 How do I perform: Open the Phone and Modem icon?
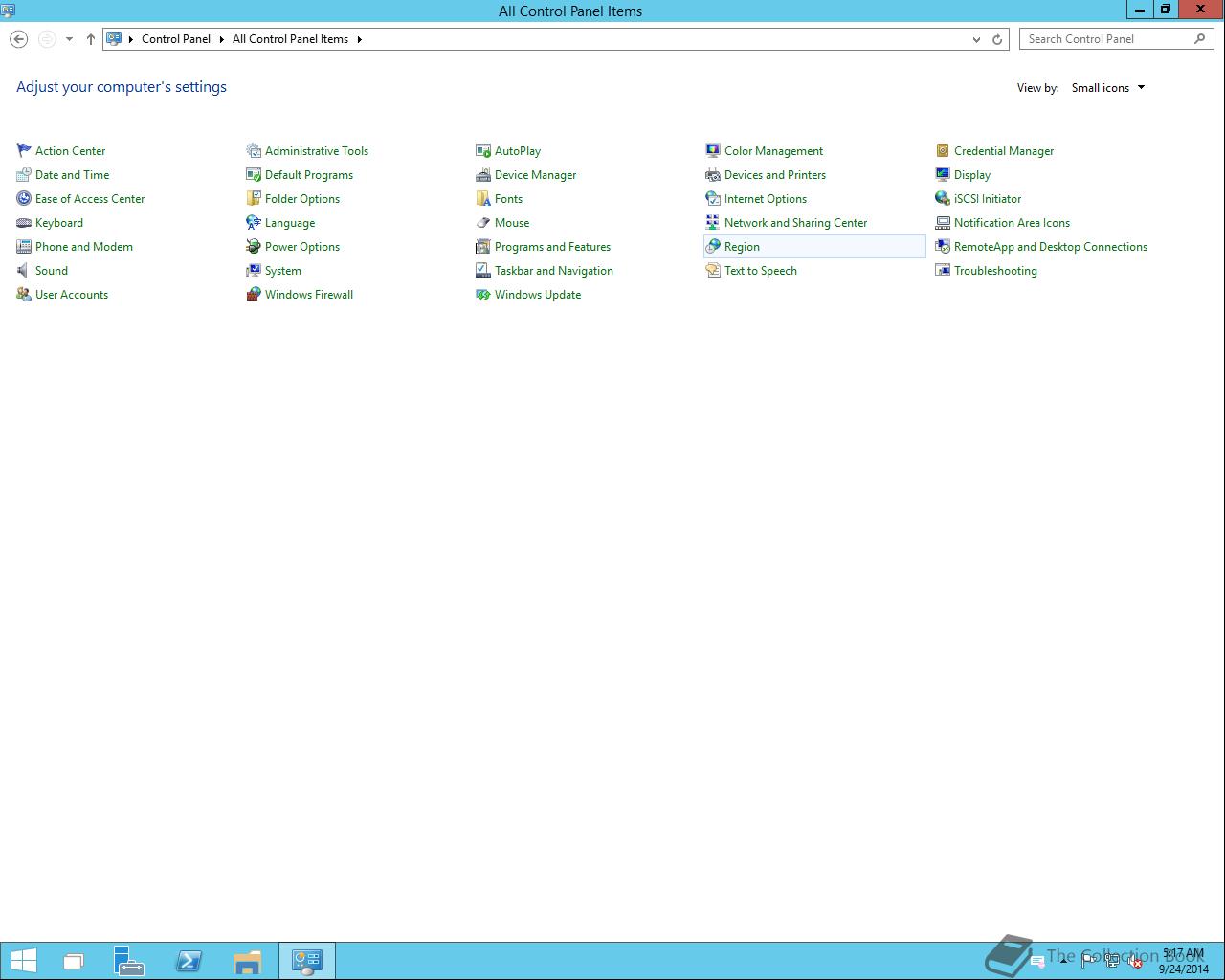(x=24, y=246)
